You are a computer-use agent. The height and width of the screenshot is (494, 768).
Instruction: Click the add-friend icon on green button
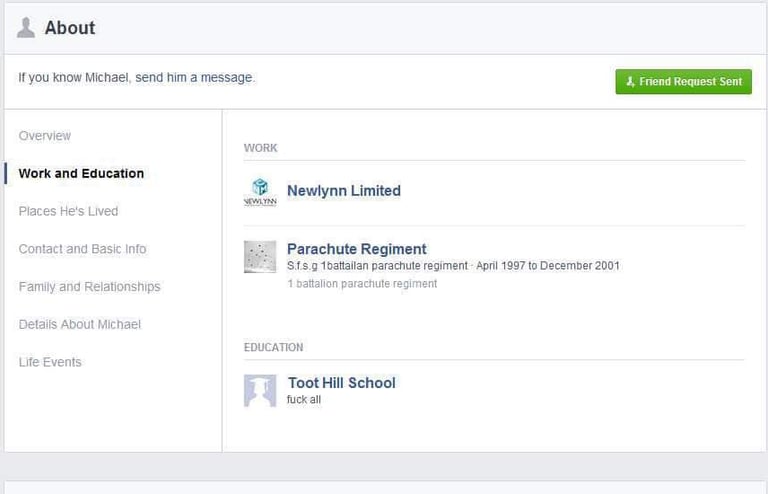[630, 82]
